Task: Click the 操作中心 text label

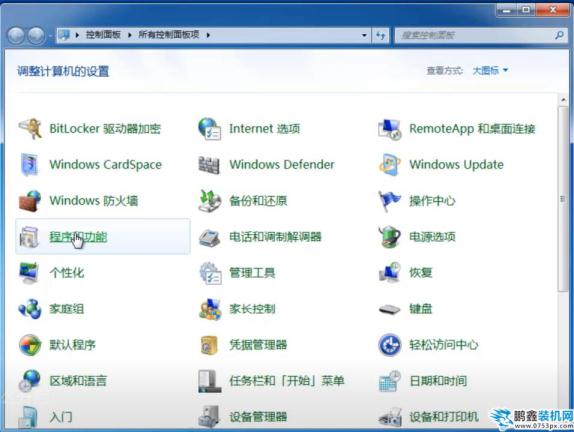Action: [x=432, y=201]
